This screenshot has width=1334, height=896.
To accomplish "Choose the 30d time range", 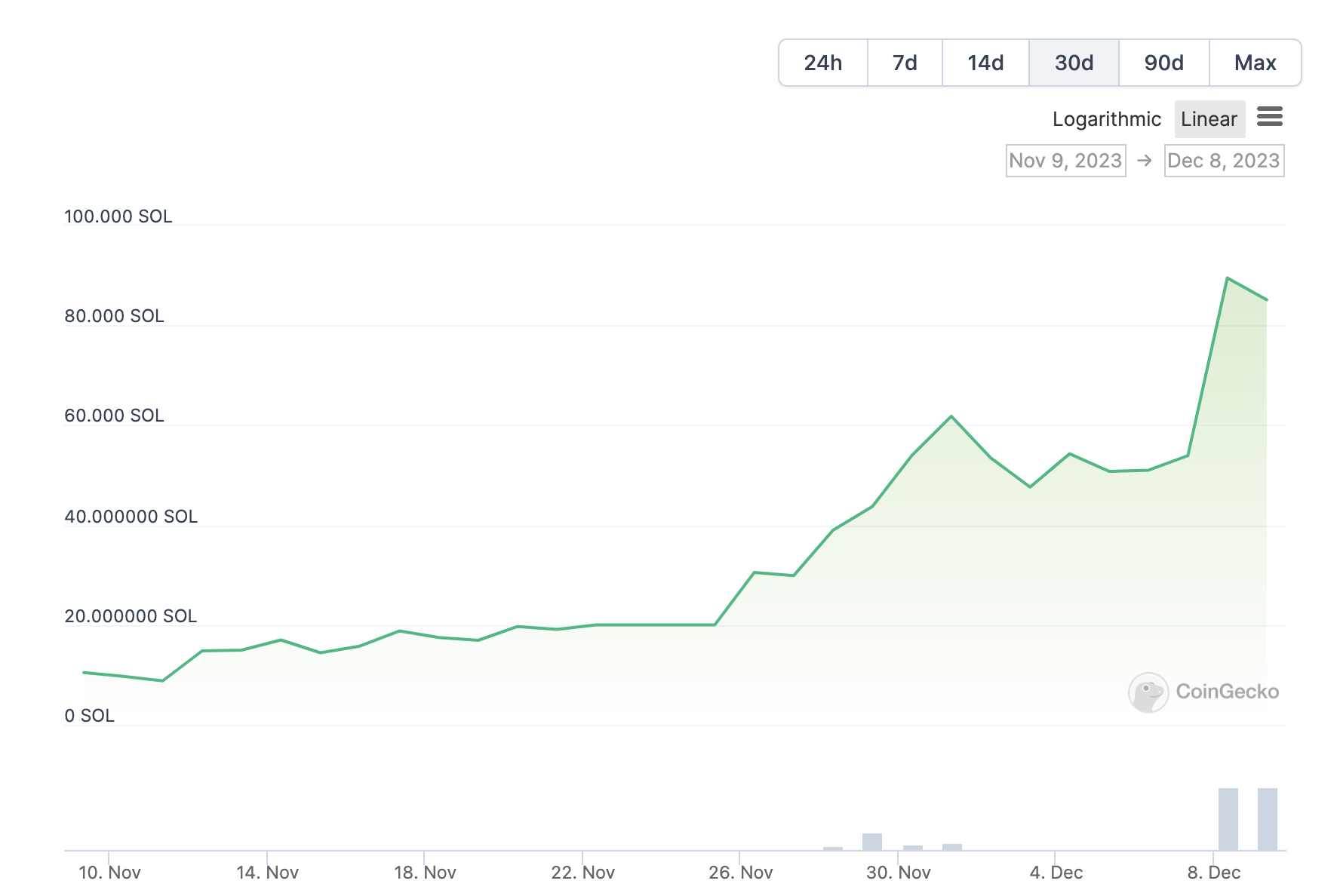I will [x=1074, y=63].
